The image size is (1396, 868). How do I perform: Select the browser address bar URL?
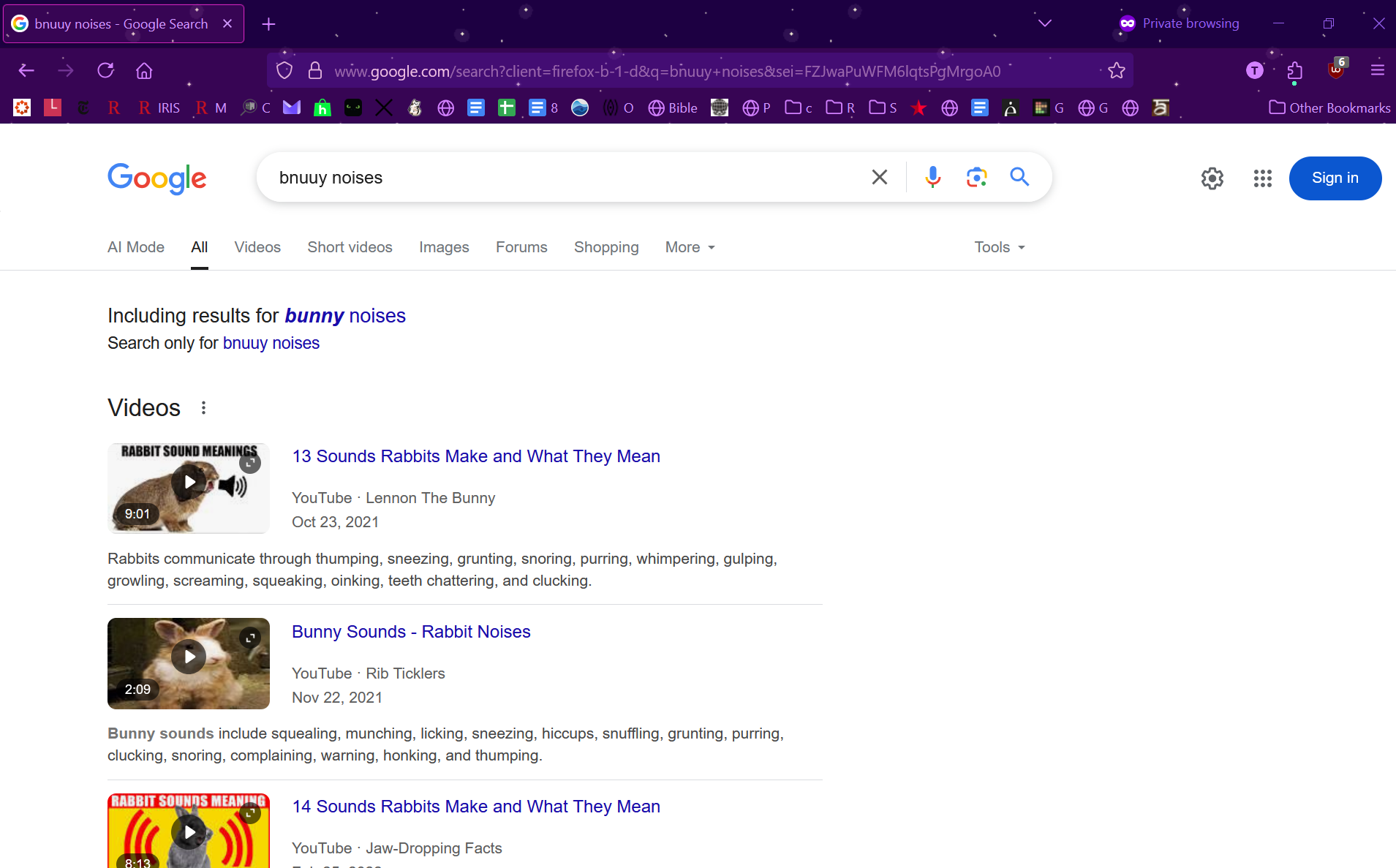click(x=667, y=71)
